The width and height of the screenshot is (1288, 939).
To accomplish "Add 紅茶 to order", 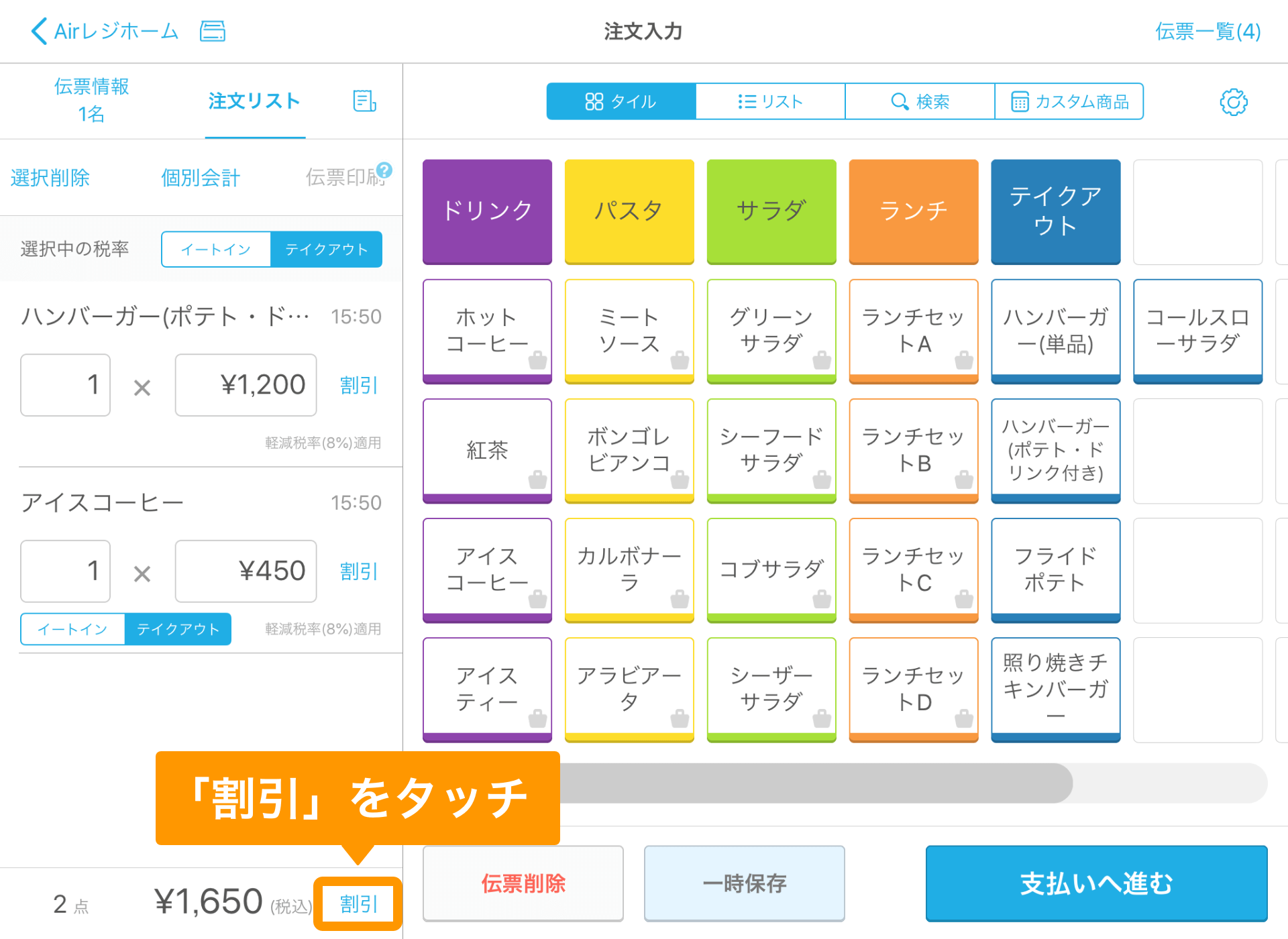I will coord(487,451).
